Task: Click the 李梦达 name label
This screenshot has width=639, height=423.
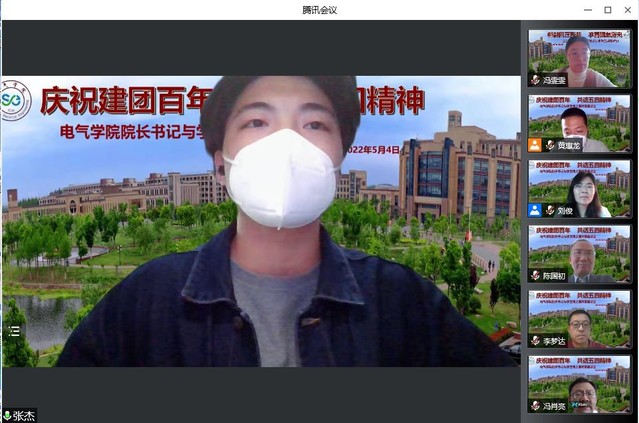Action: coord(555,341)
